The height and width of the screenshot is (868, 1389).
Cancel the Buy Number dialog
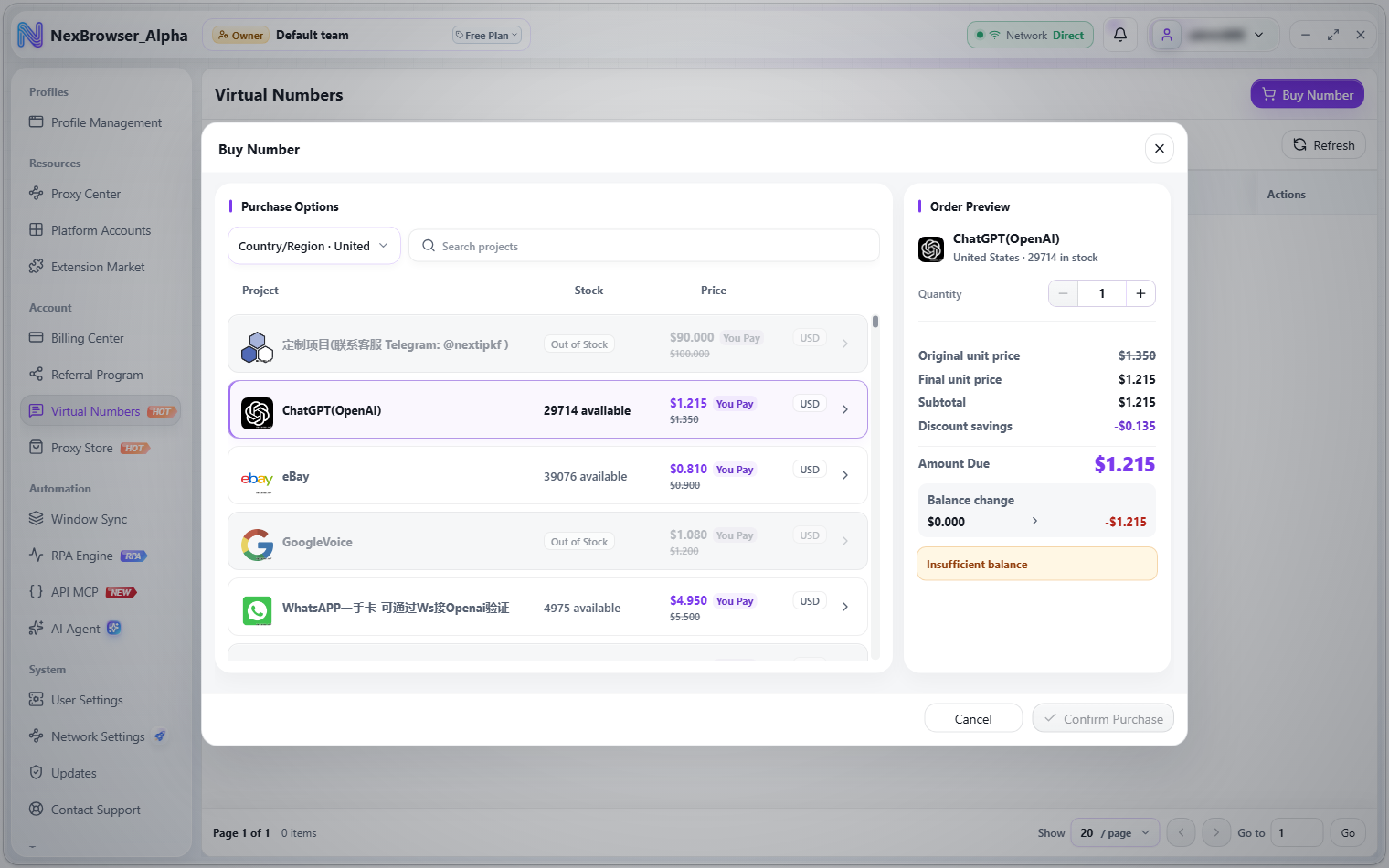pyautogui.click(x=973, y=718)
